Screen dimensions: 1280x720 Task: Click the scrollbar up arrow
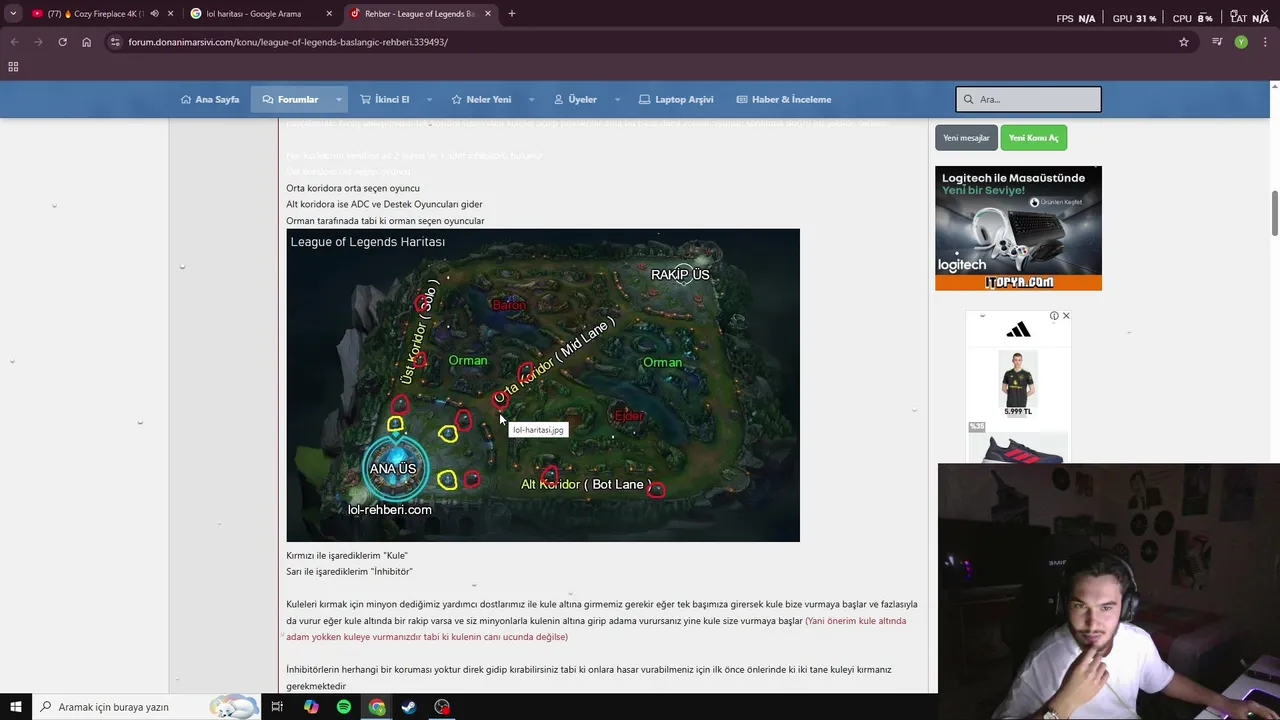tap(1275, 86)
